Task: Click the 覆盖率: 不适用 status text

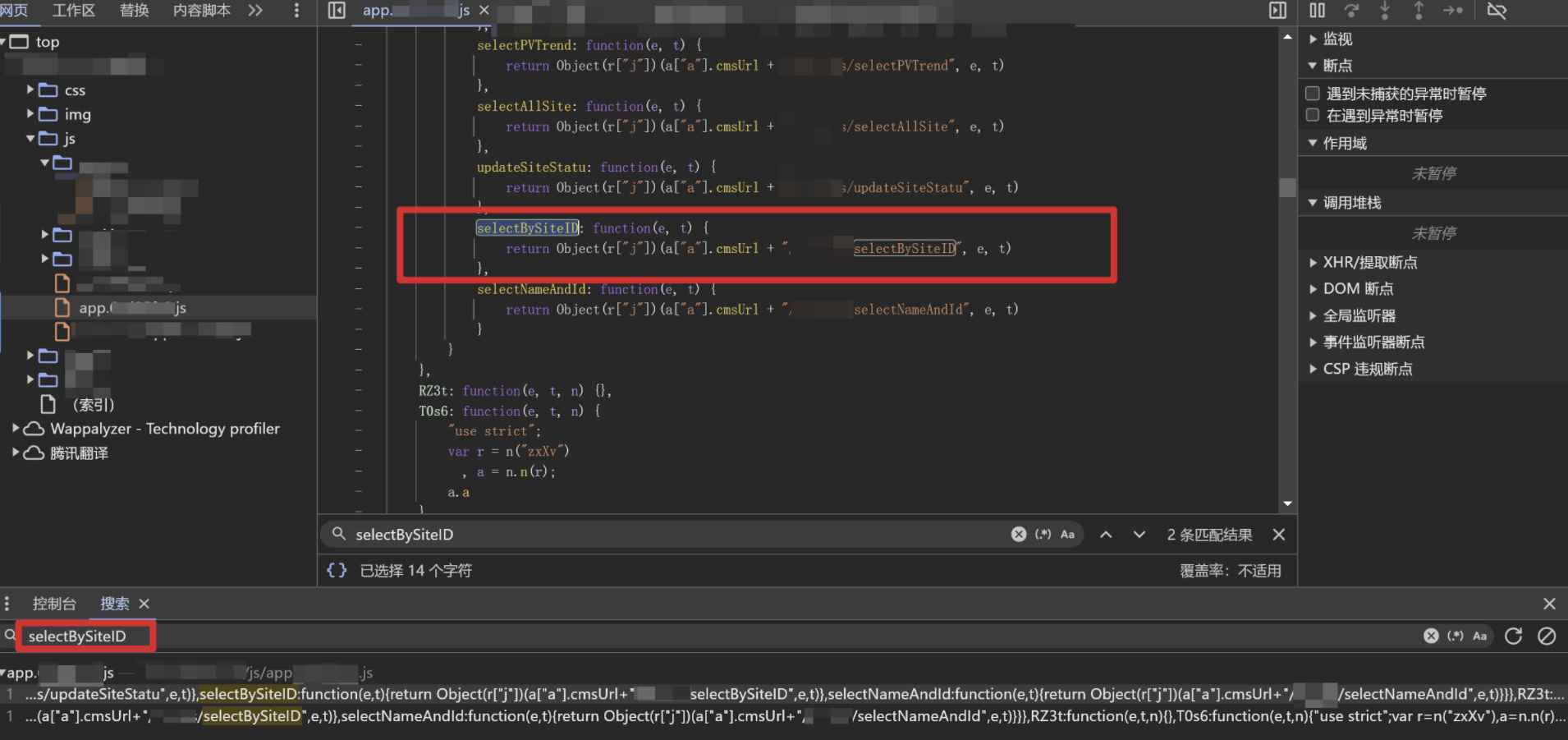Action: (1231, 570)
